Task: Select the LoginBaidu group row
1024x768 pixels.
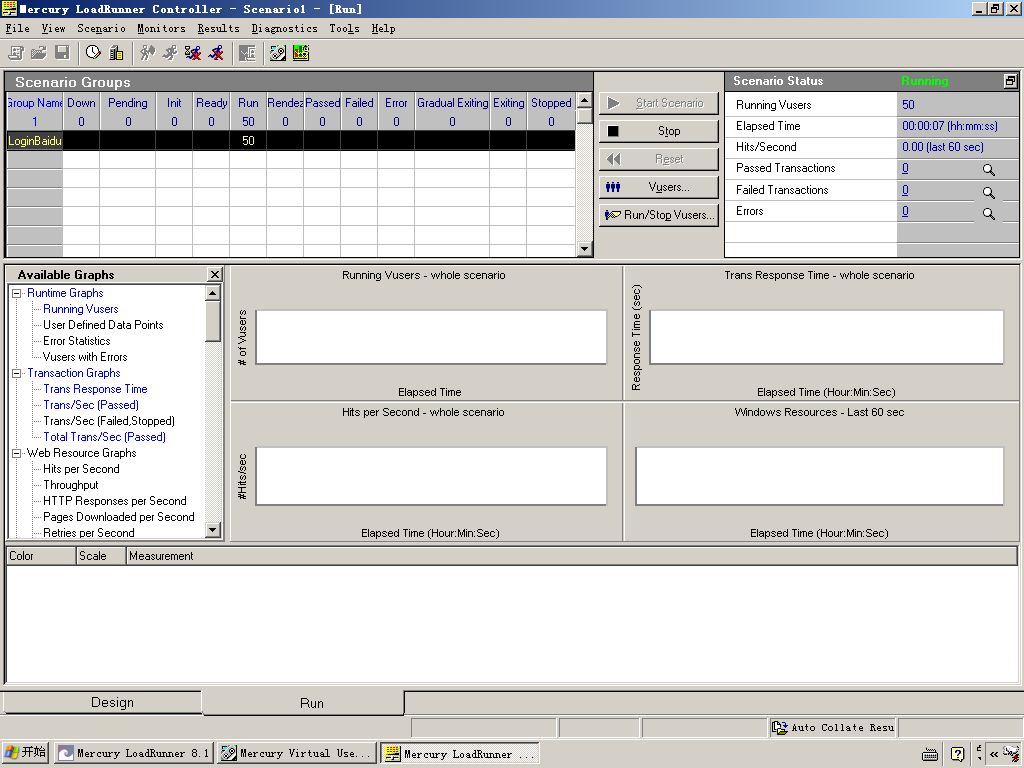Action: tap(291, 140)
